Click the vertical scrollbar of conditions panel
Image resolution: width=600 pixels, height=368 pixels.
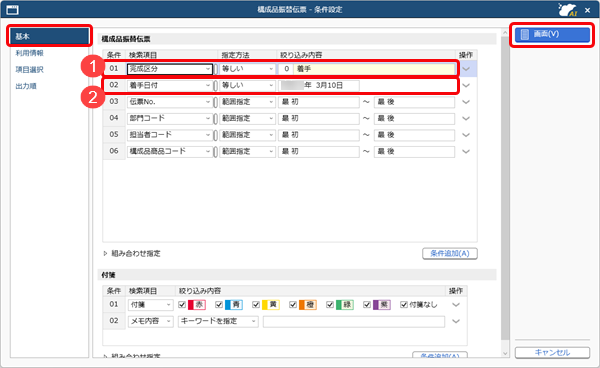click(x=505, y=187)
